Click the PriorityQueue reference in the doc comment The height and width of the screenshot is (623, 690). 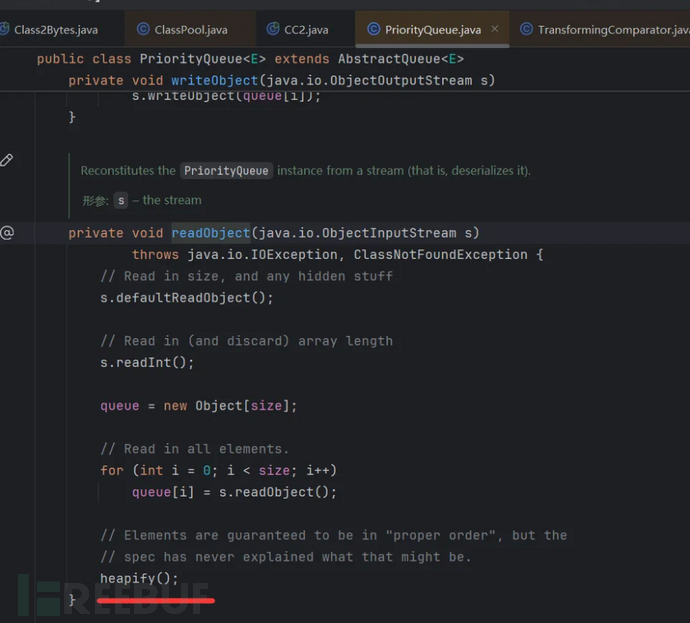point(226,171)
